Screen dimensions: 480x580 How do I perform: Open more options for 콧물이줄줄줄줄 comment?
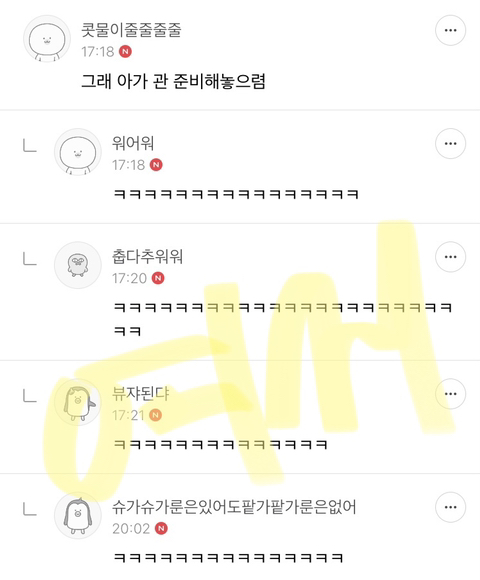tap(450, 30)
